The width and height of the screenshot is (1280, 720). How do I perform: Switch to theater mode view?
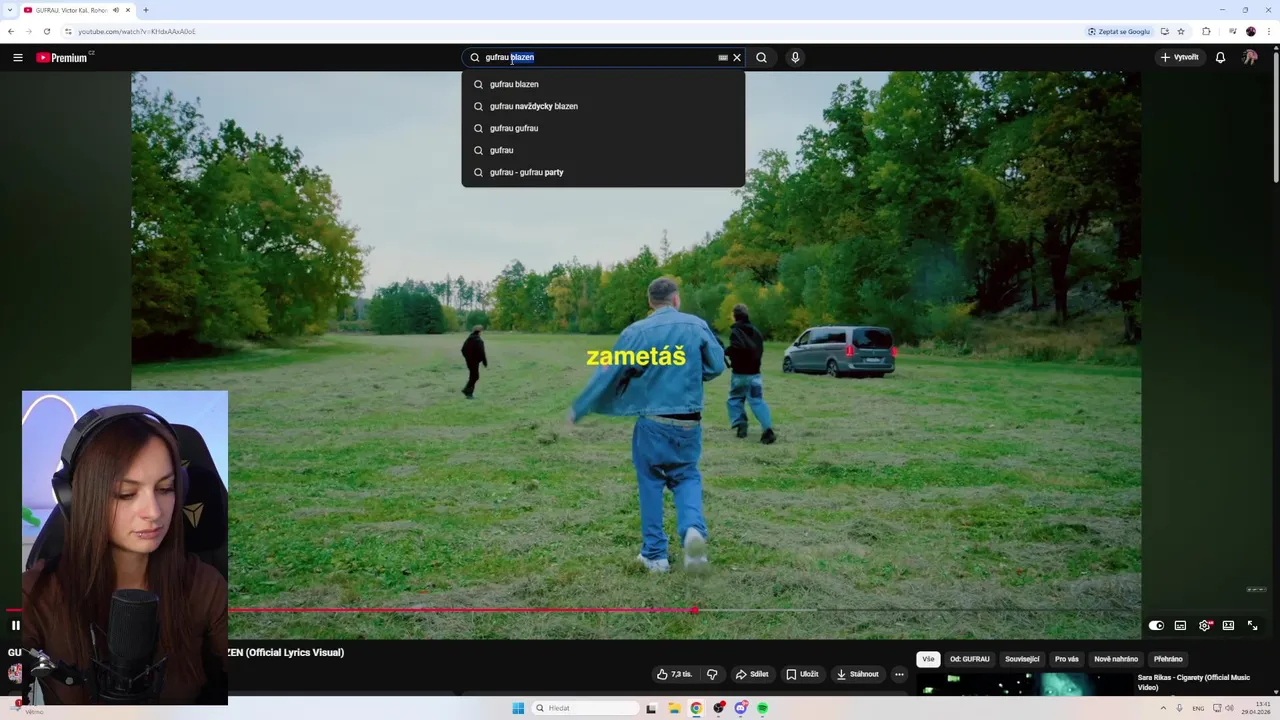(x=1228, y=625)
